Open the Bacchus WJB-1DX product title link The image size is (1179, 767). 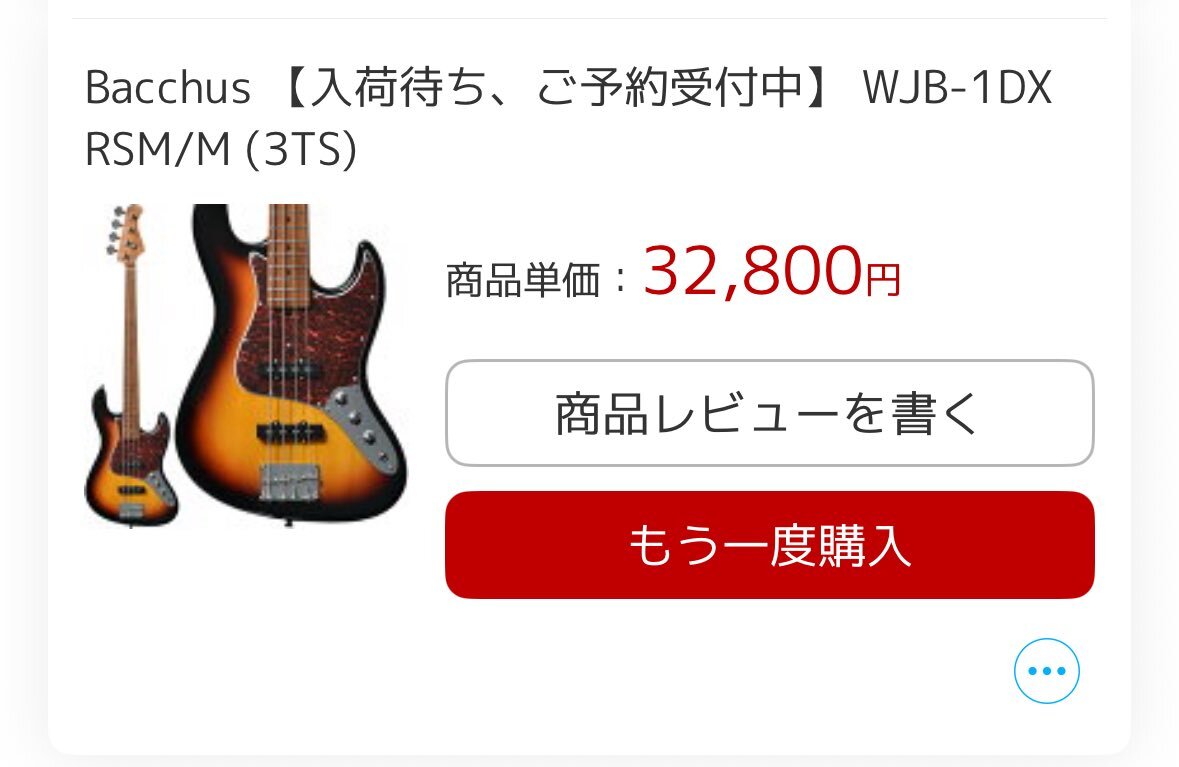click(x=568, y=118)
